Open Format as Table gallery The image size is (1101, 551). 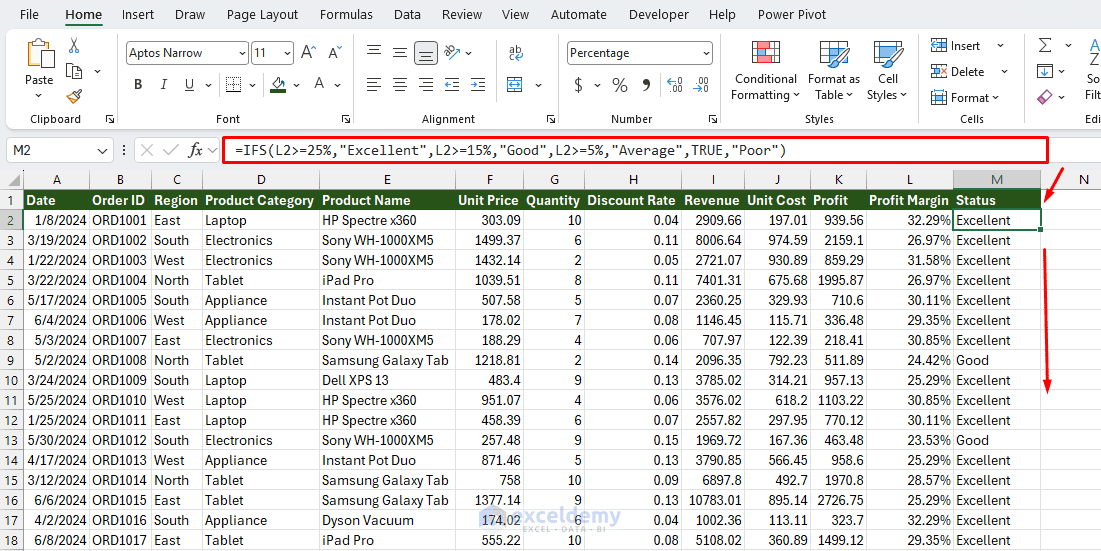tap(833, 71)
